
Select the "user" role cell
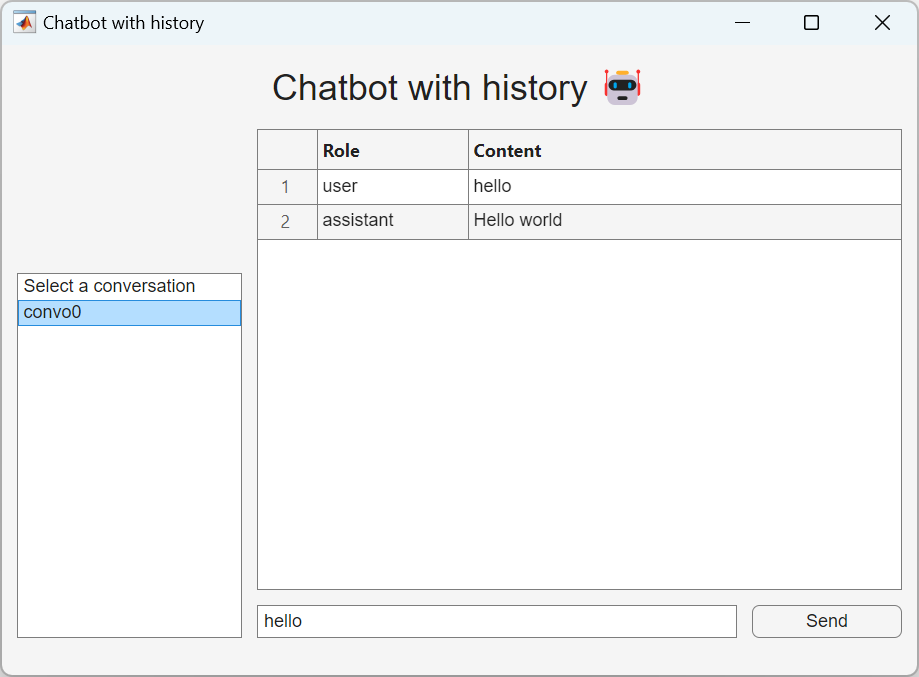392,187
